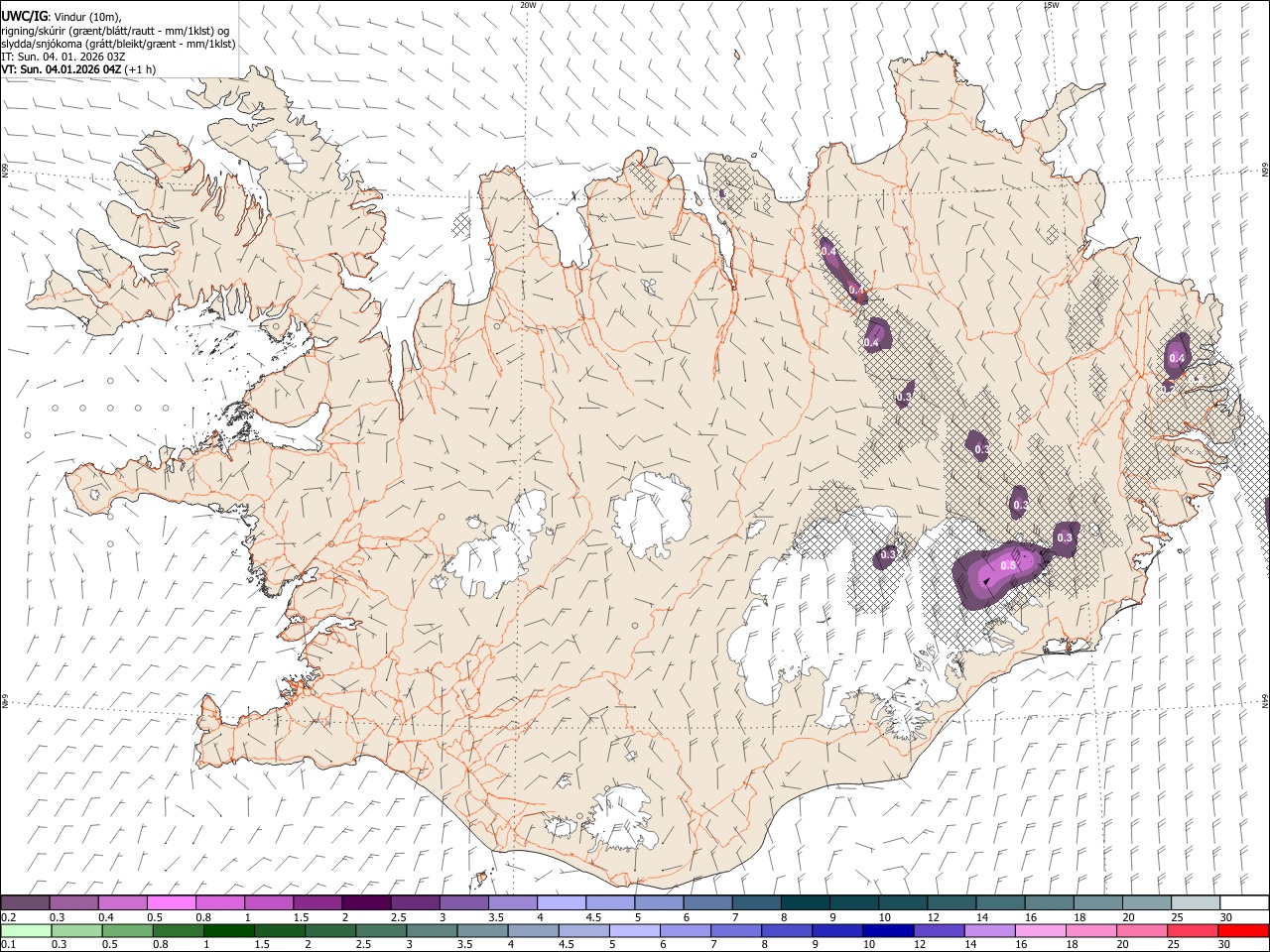Select the lilac 14 rain legend swatch
The width and height of the screenshot is (1270, 952).
[989, 930]
